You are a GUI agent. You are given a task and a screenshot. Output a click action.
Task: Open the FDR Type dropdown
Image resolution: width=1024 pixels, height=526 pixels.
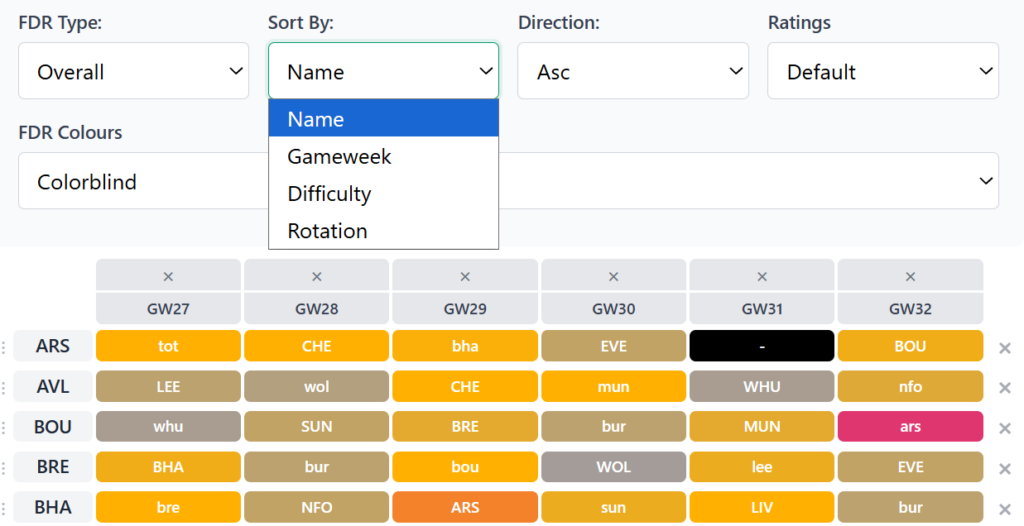pos(133,71)
